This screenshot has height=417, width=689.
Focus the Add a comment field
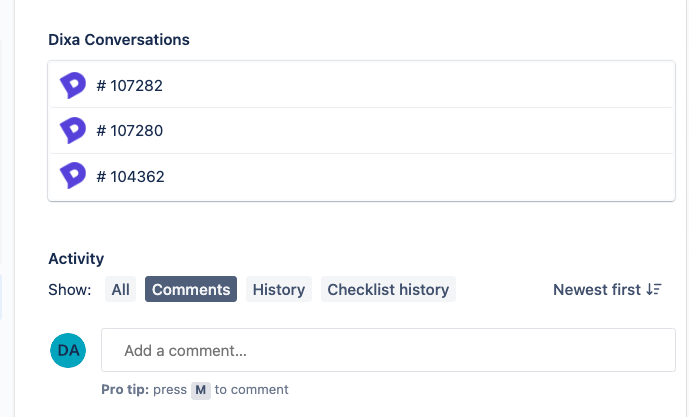click(x=388, y=351)
